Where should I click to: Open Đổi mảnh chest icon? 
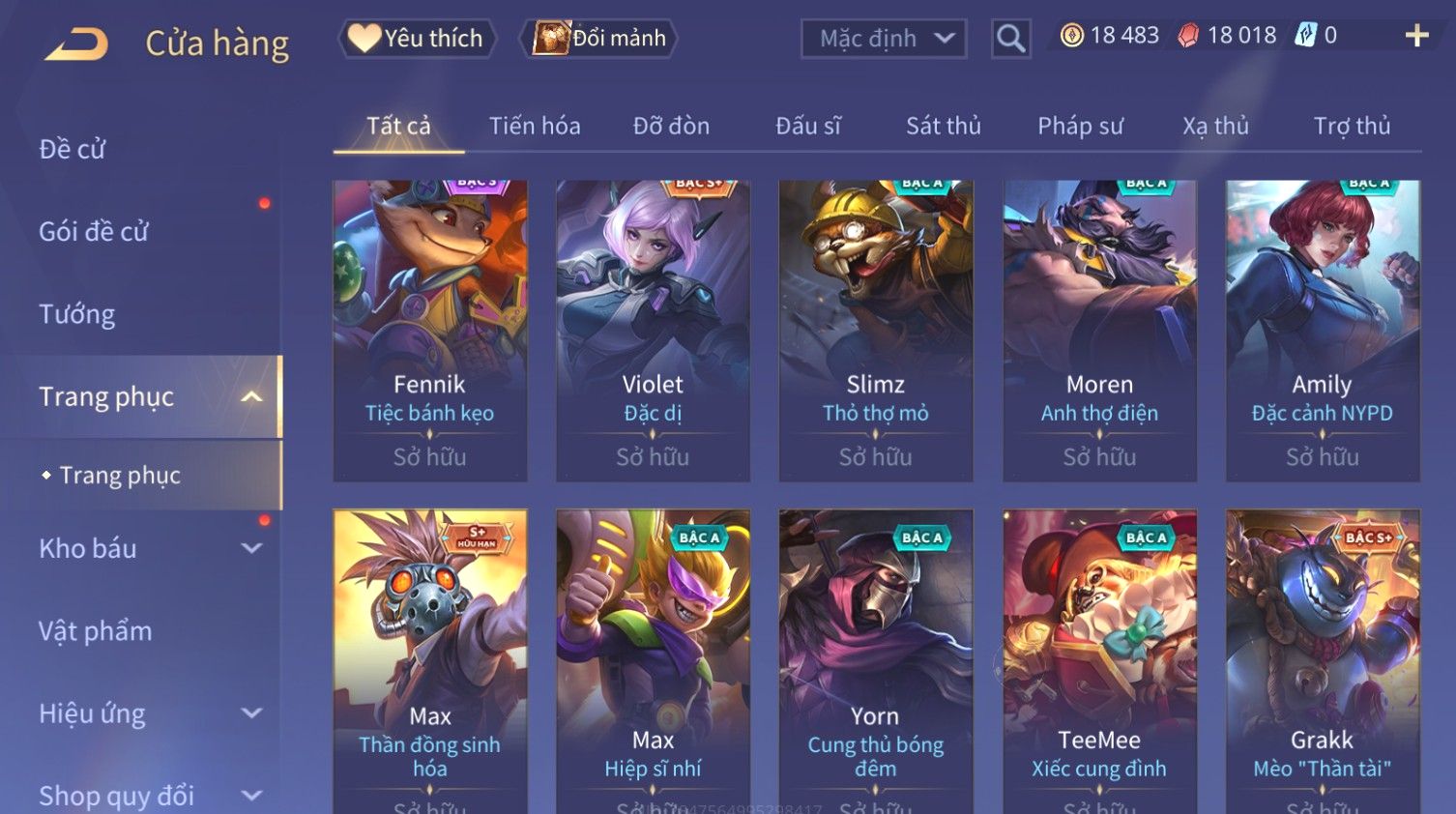[x=550, y=38]
